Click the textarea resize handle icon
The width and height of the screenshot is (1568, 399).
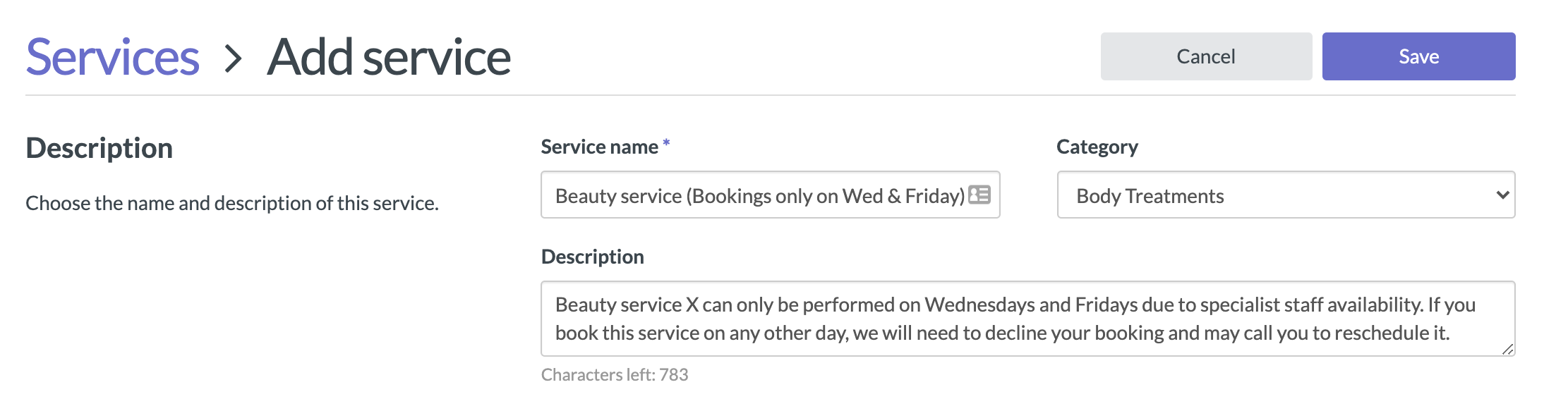(x=1507, y=349)
